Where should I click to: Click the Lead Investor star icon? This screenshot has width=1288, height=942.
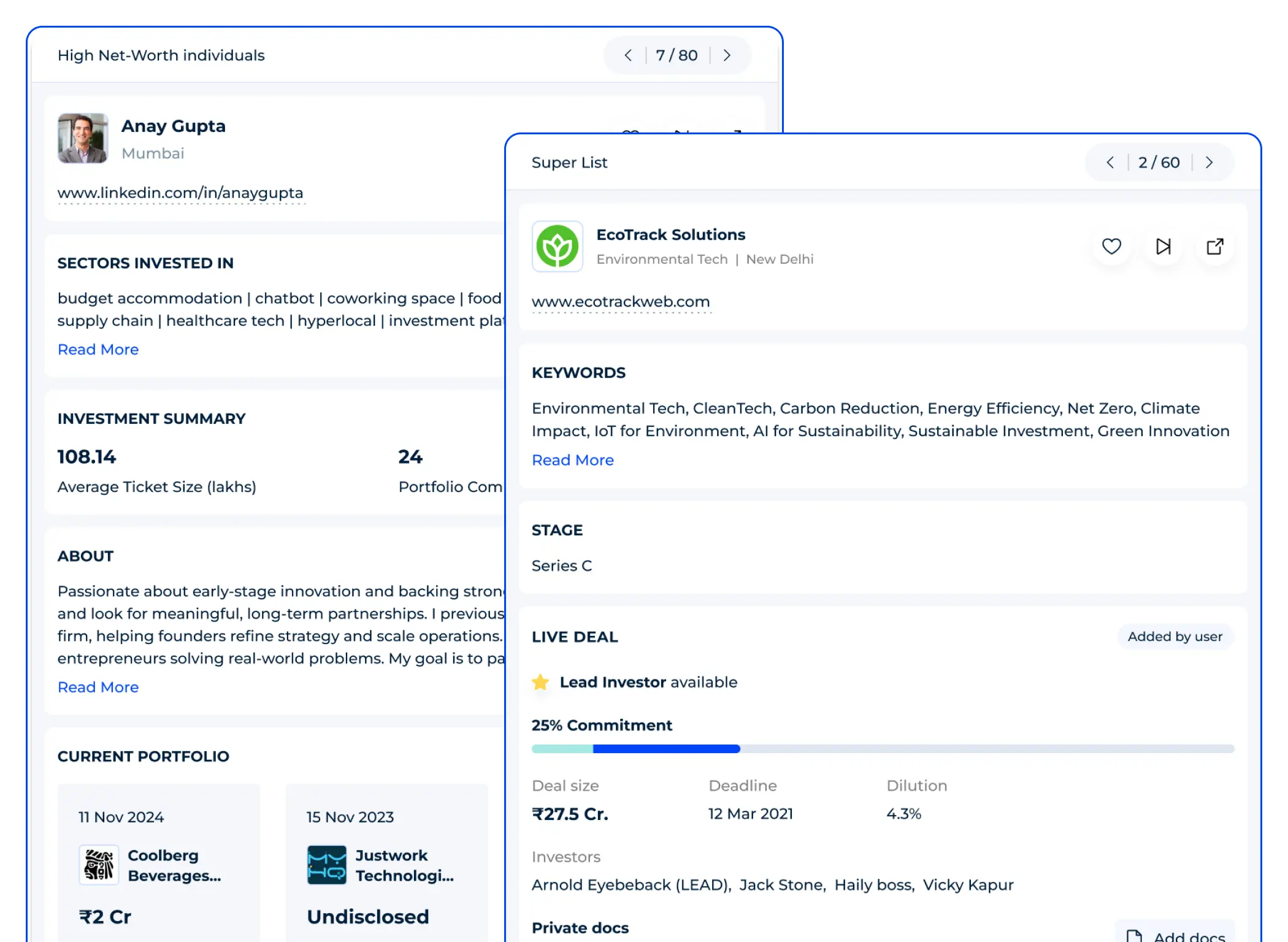540,682
